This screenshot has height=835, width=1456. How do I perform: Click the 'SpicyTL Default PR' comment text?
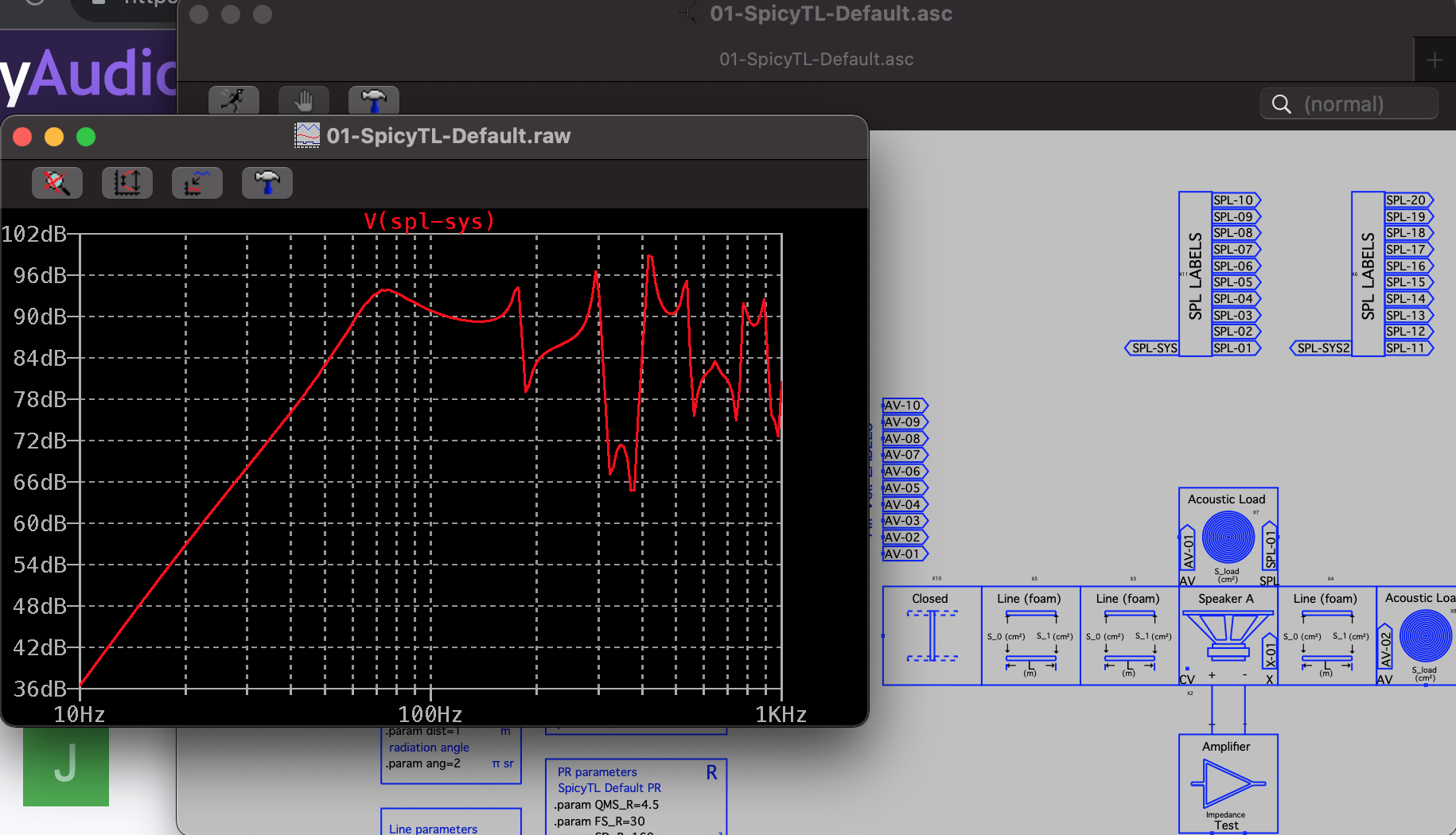609,788
